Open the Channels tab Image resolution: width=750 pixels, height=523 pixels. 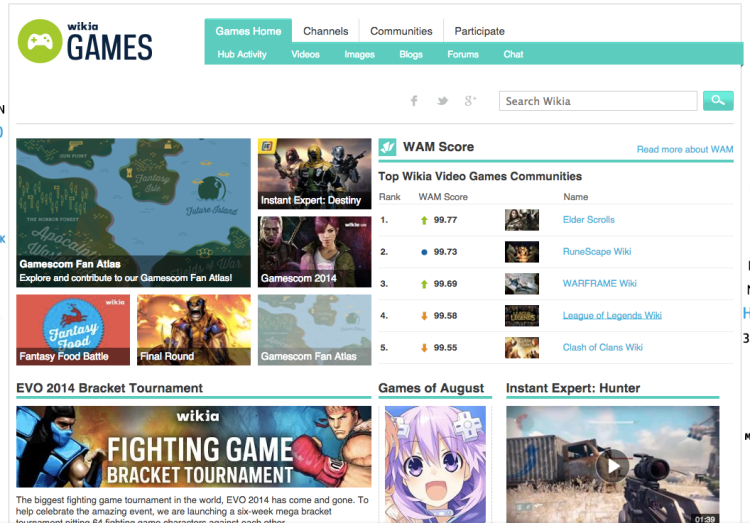click(x=326, y=31)
